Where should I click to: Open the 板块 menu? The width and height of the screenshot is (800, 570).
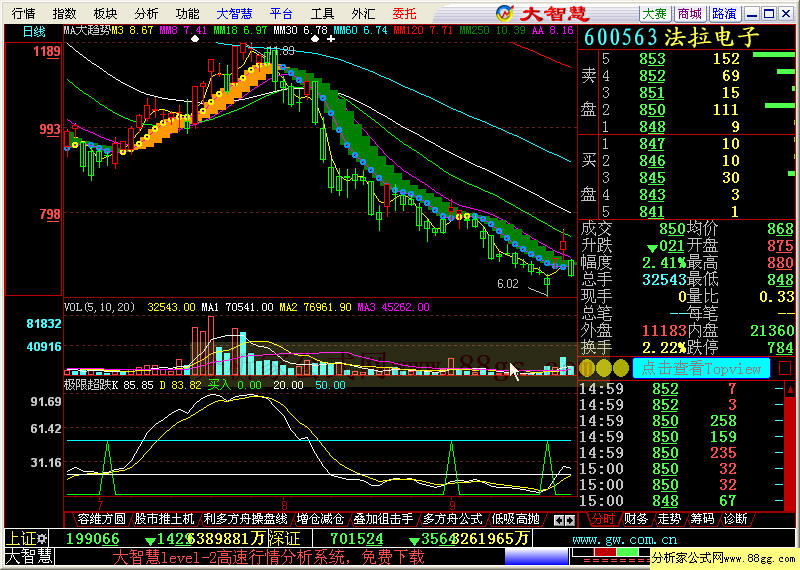click(105, 13)
